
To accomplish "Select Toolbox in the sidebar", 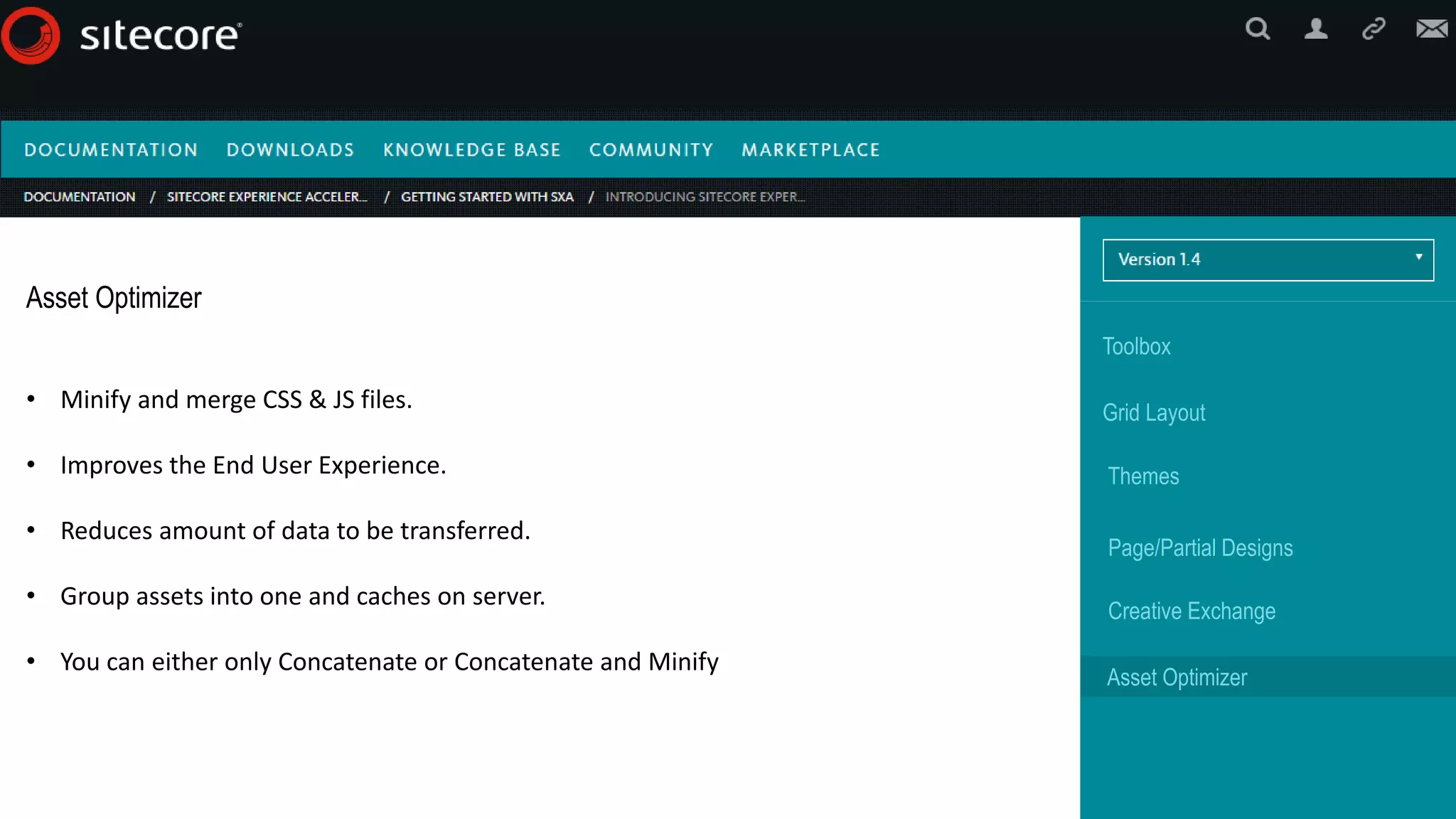I will tap(1136, 346).
